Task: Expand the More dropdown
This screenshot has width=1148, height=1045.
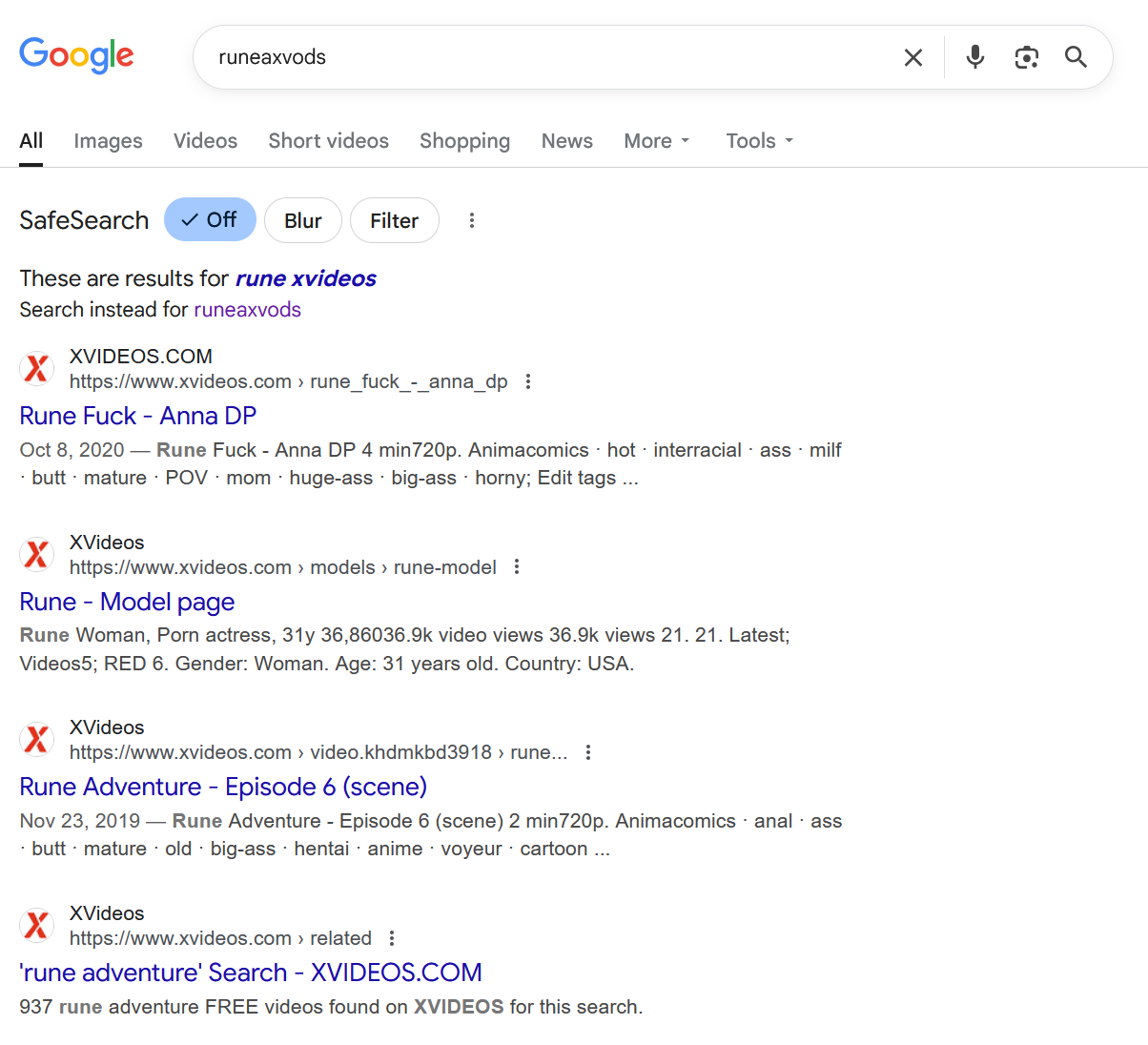Action: [x=656, y=141]
